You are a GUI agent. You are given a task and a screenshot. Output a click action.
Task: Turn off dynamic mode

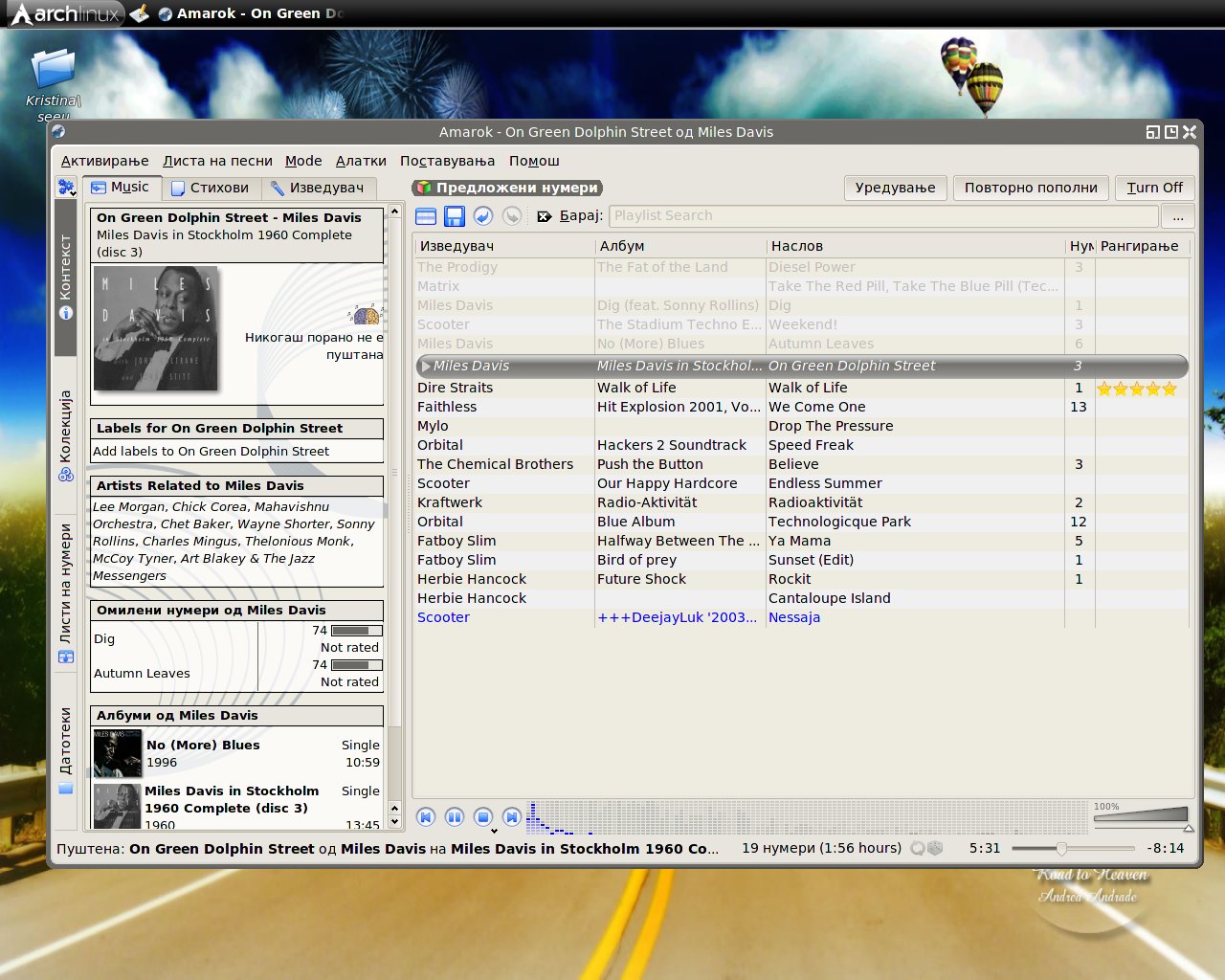point(1154,188)
